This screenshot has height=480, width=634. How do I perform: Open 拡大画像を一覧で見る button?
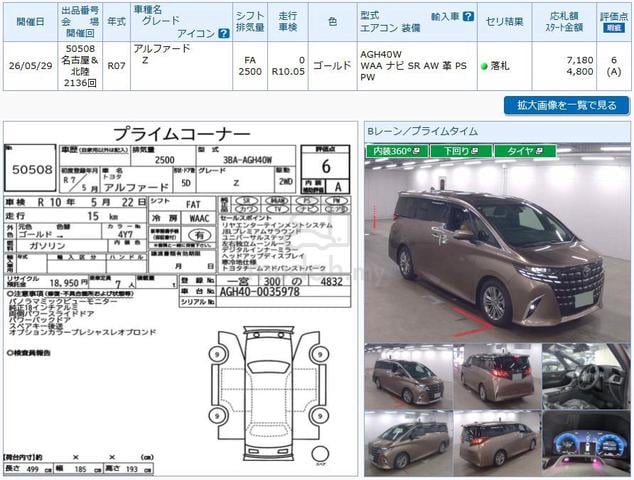(566, 106)
